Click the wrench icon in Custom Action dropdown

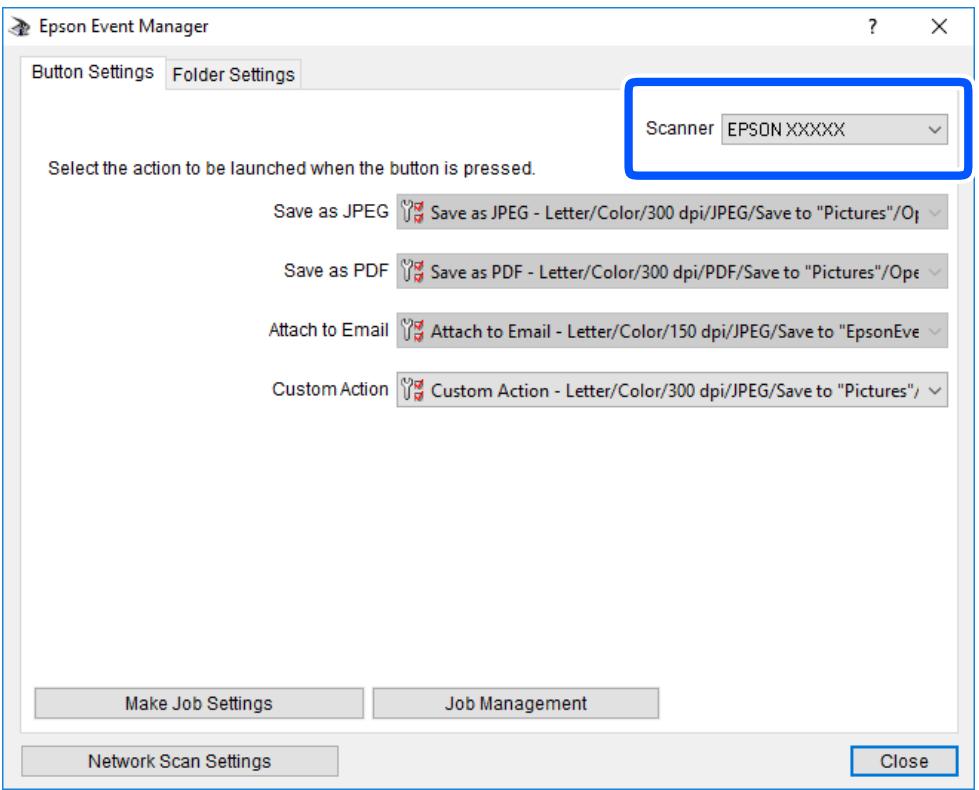point(412,390)
